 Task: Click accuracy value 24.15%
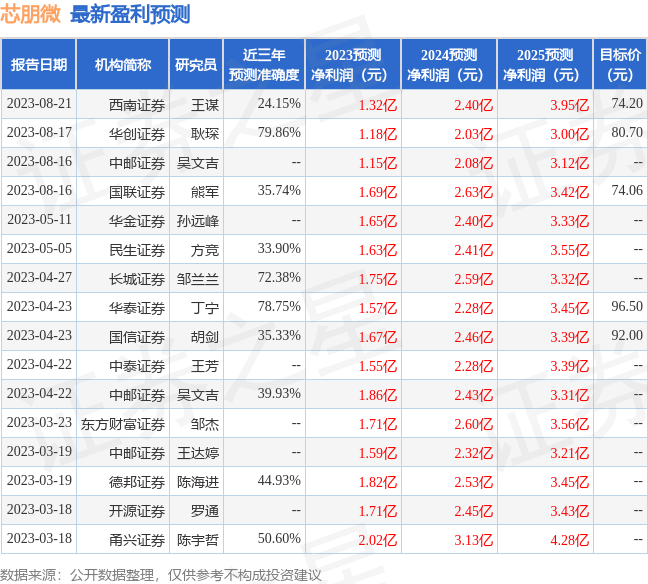[279, 103]
